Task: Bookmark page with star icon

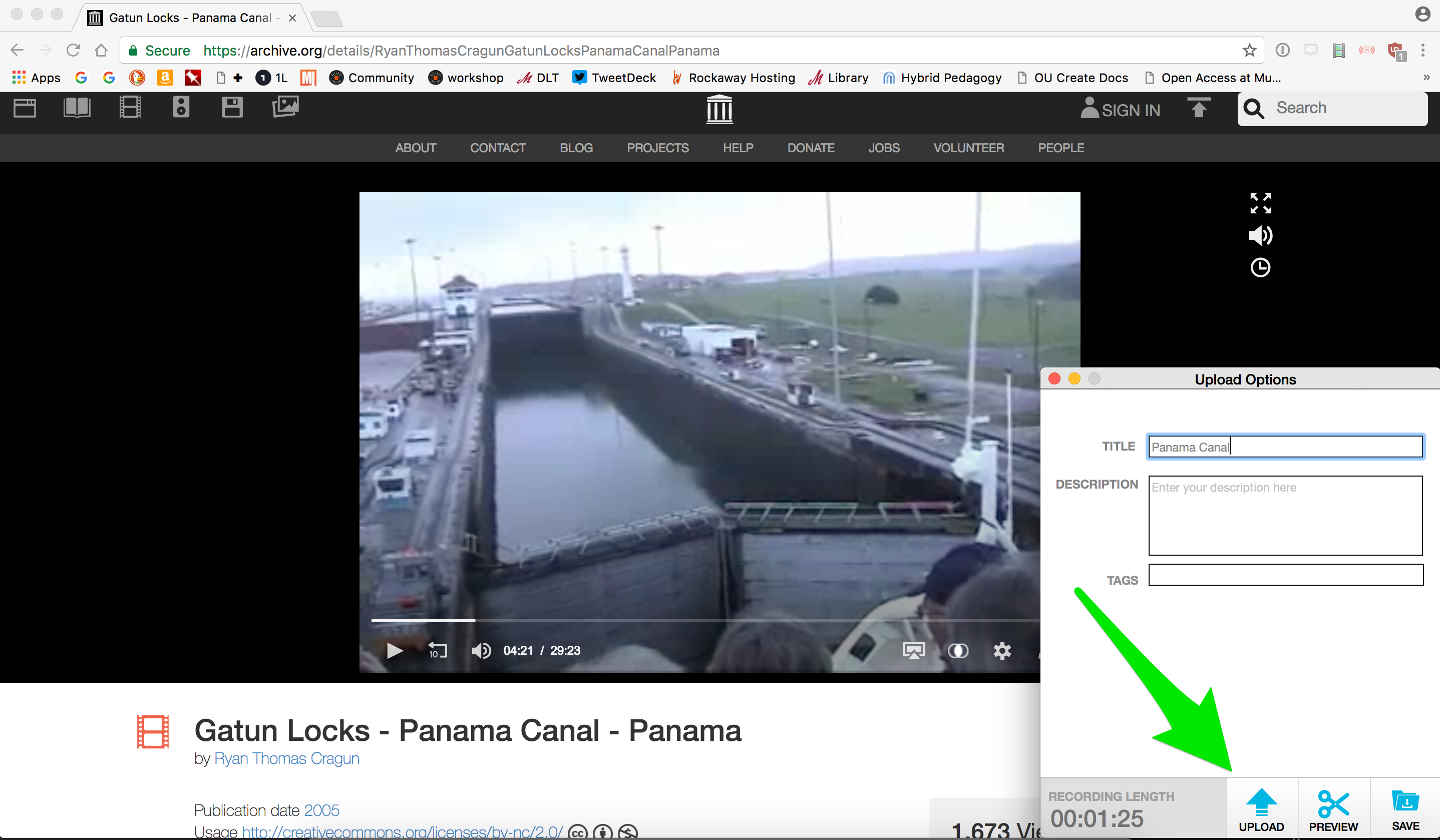Action: 1249,50
